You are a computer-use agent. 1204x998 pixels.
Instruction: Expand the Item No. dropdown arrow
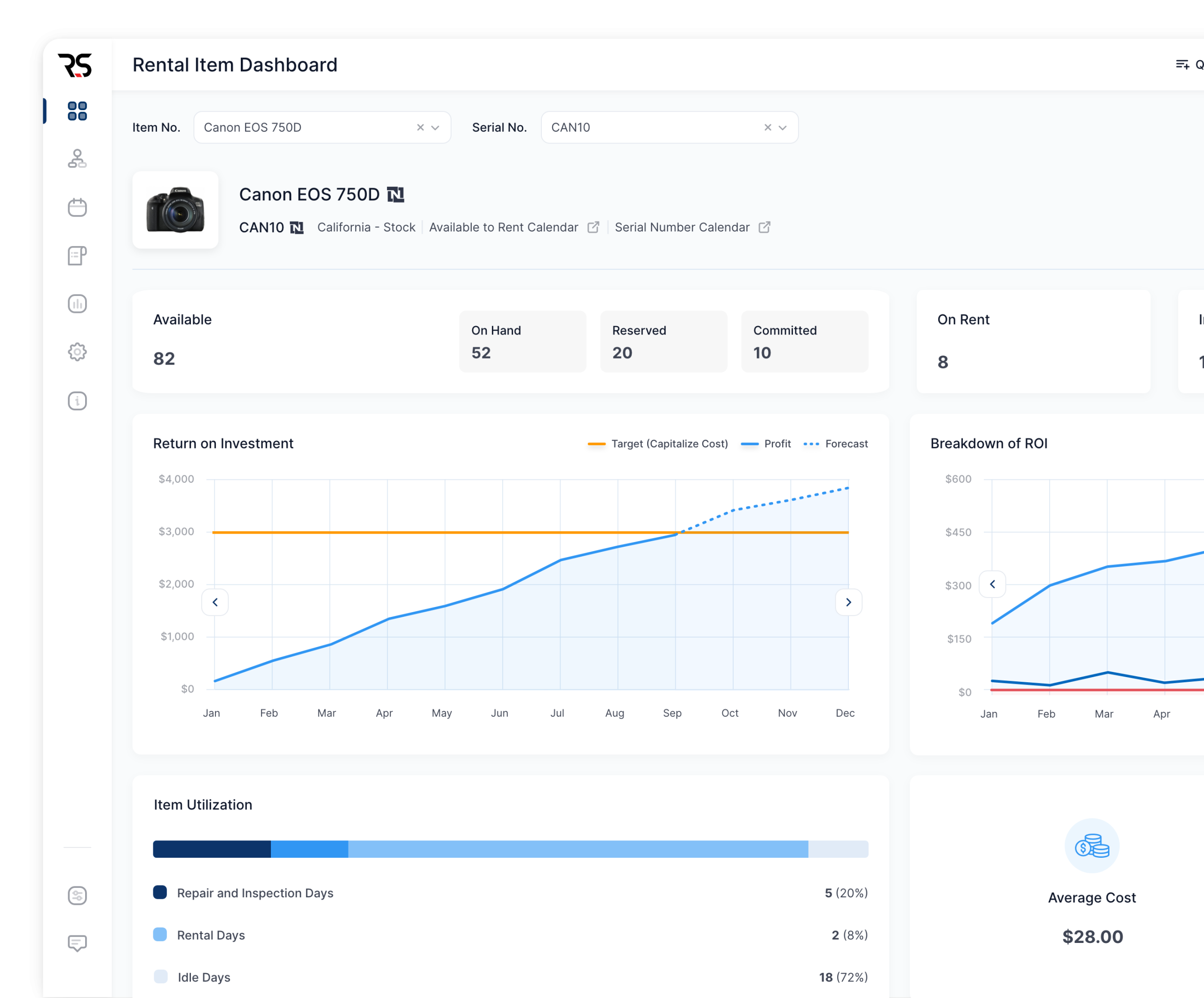(435, 128)
